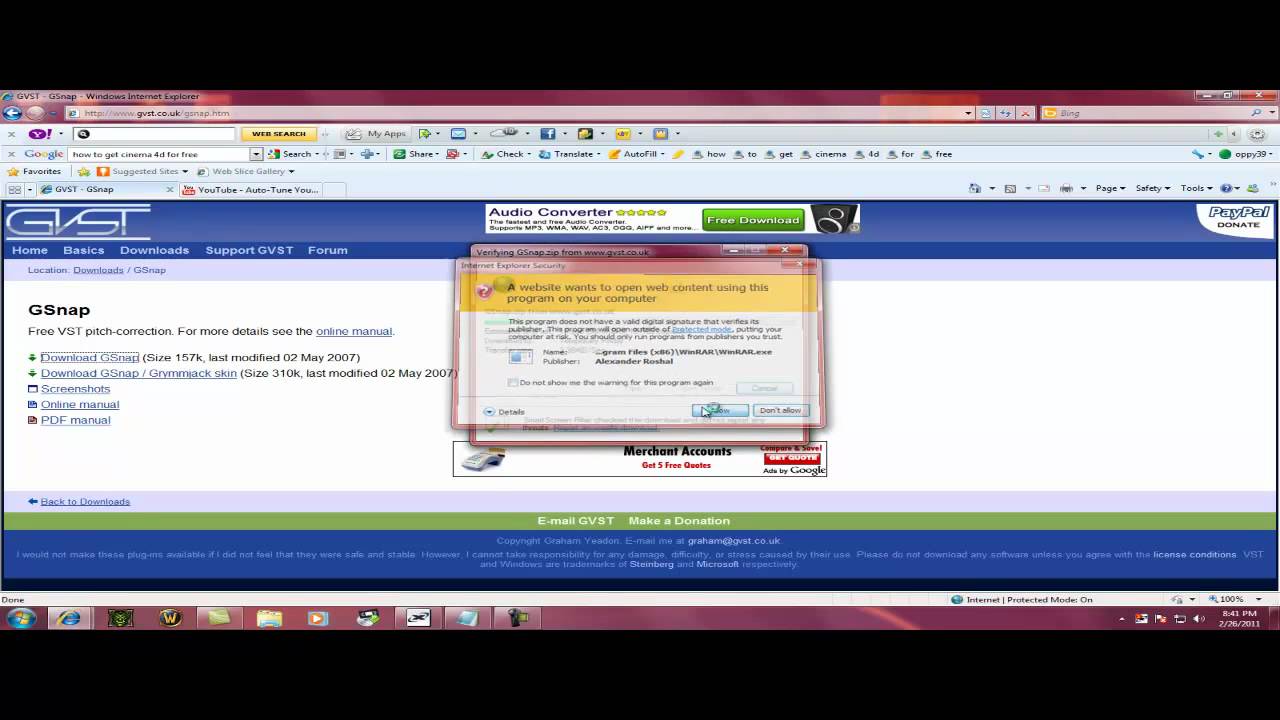This screenshot has width=1280, height=720.
Task: Click in the Bing search field
Action: tap(1152, 113)
